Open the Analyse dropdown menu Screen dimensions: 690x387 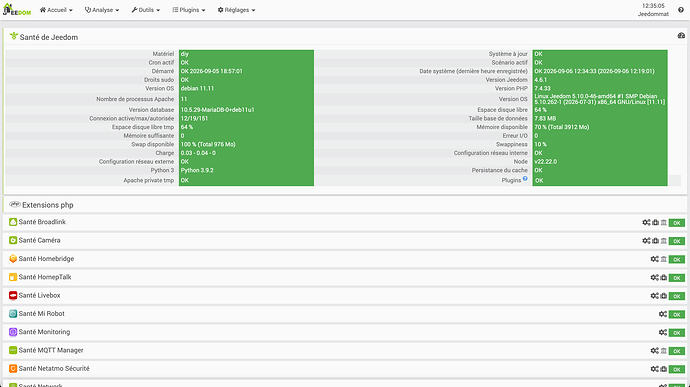tap(102, 10)
